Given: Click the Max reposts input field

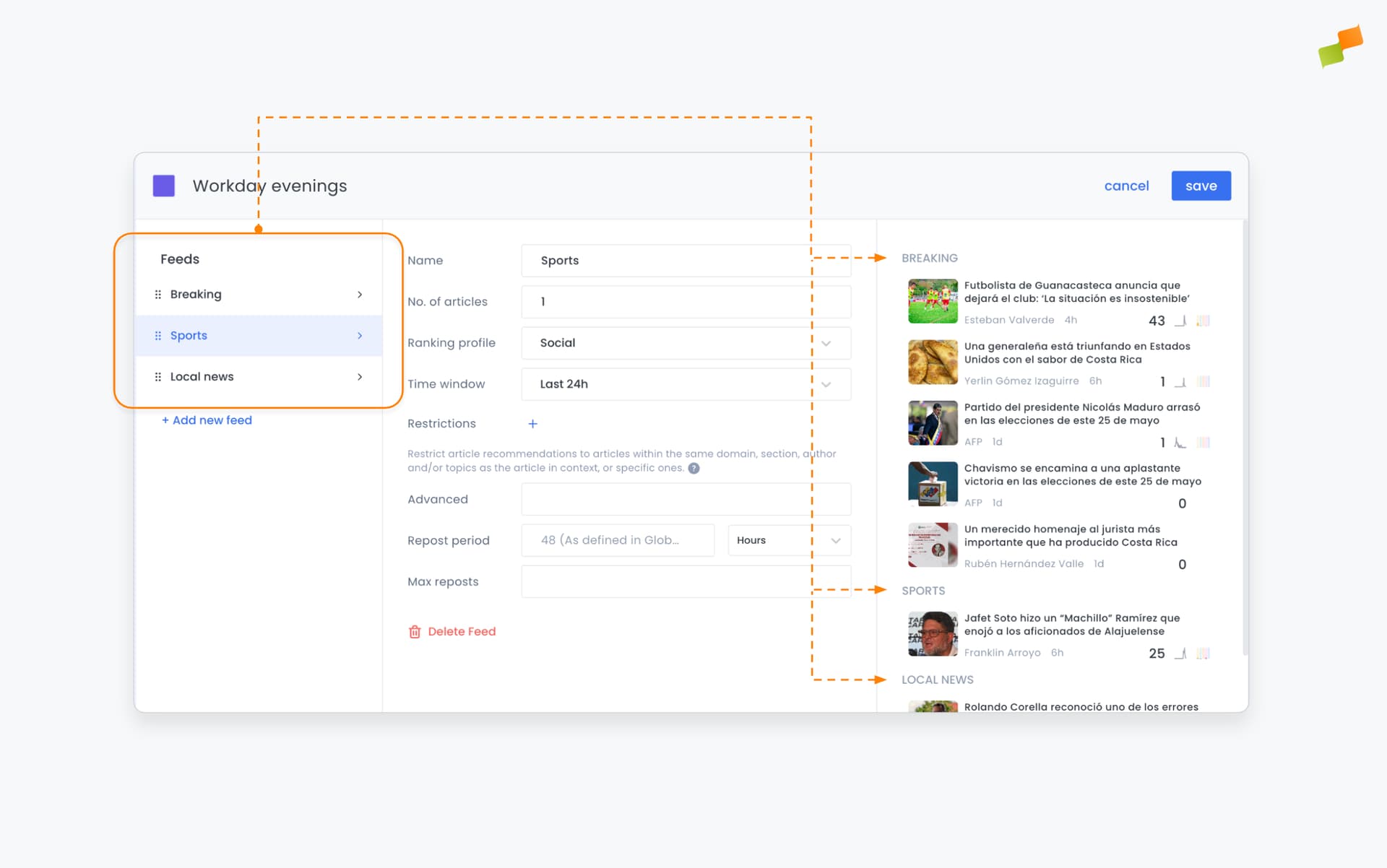Looking at the screenshot, I should [686, 581].
